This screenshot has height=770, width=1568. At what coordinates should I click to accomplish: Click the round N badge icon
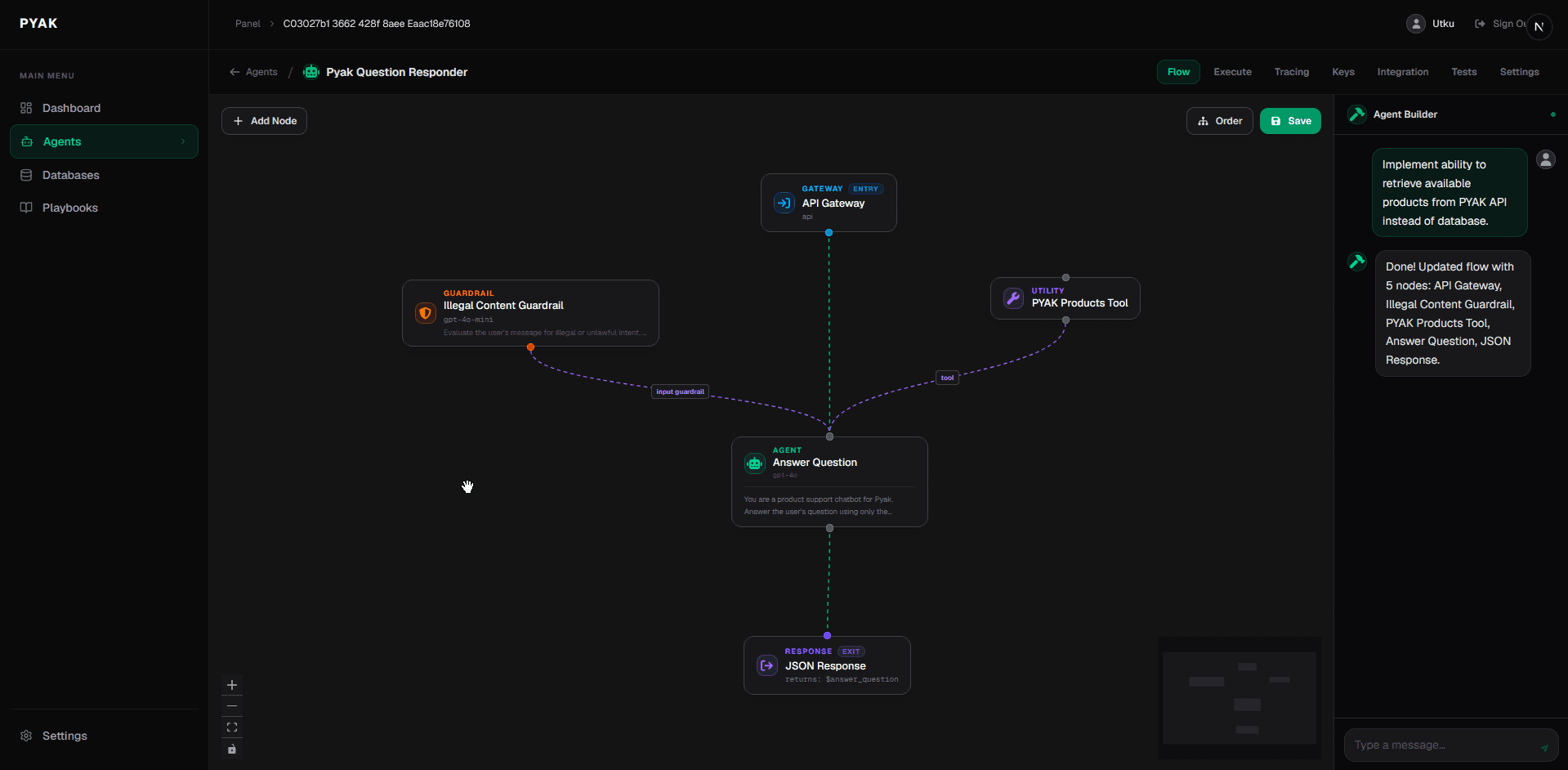click(x=1539, y=26)
